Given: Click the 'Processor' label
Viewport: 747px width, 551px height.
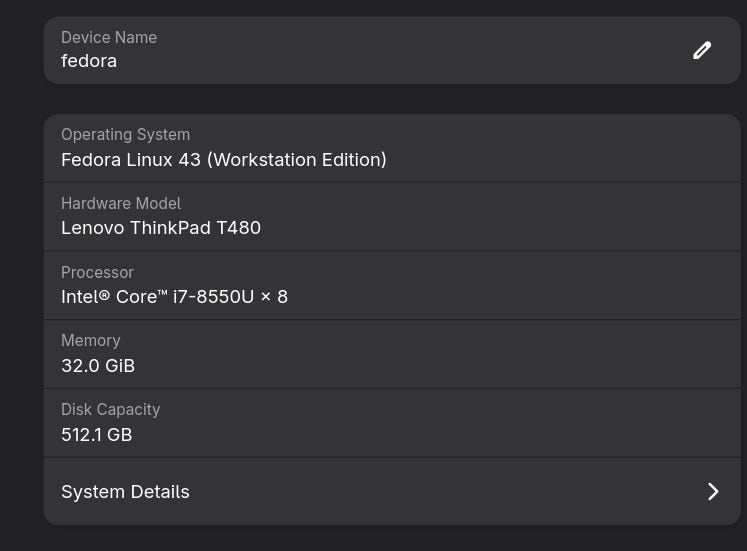Looking at the screenshot, I should tap(97, 272).
